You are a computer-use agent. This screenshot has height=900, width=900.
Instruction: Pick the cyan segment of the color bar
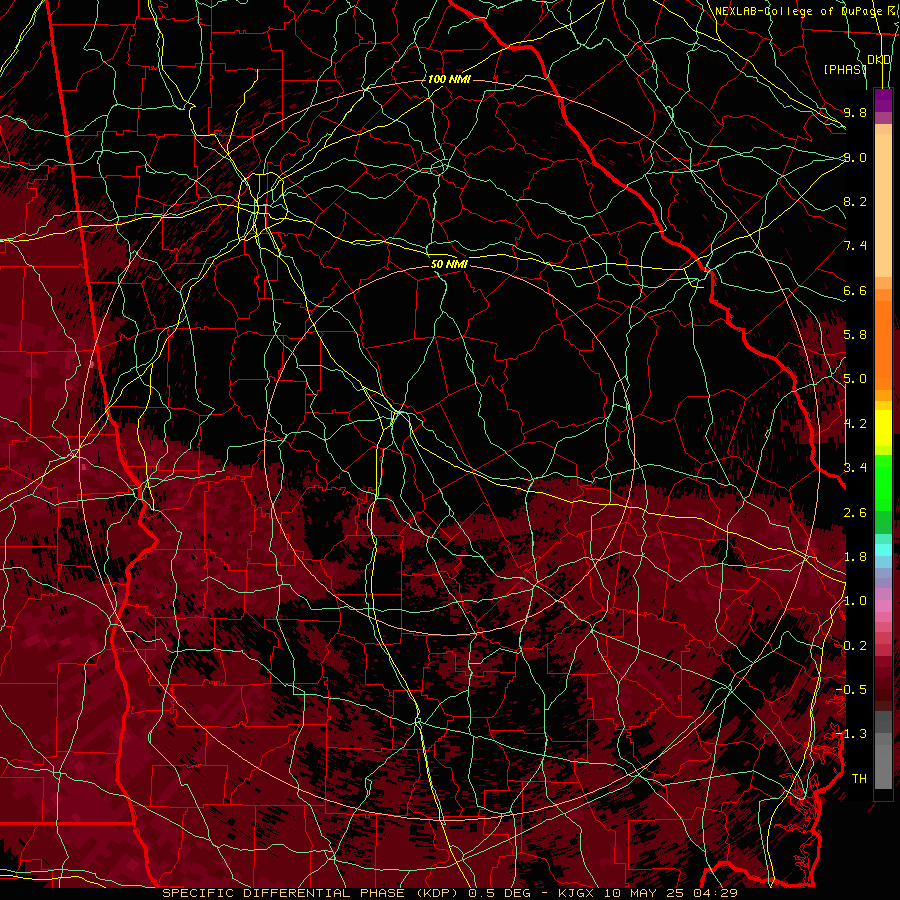(883, 550)
